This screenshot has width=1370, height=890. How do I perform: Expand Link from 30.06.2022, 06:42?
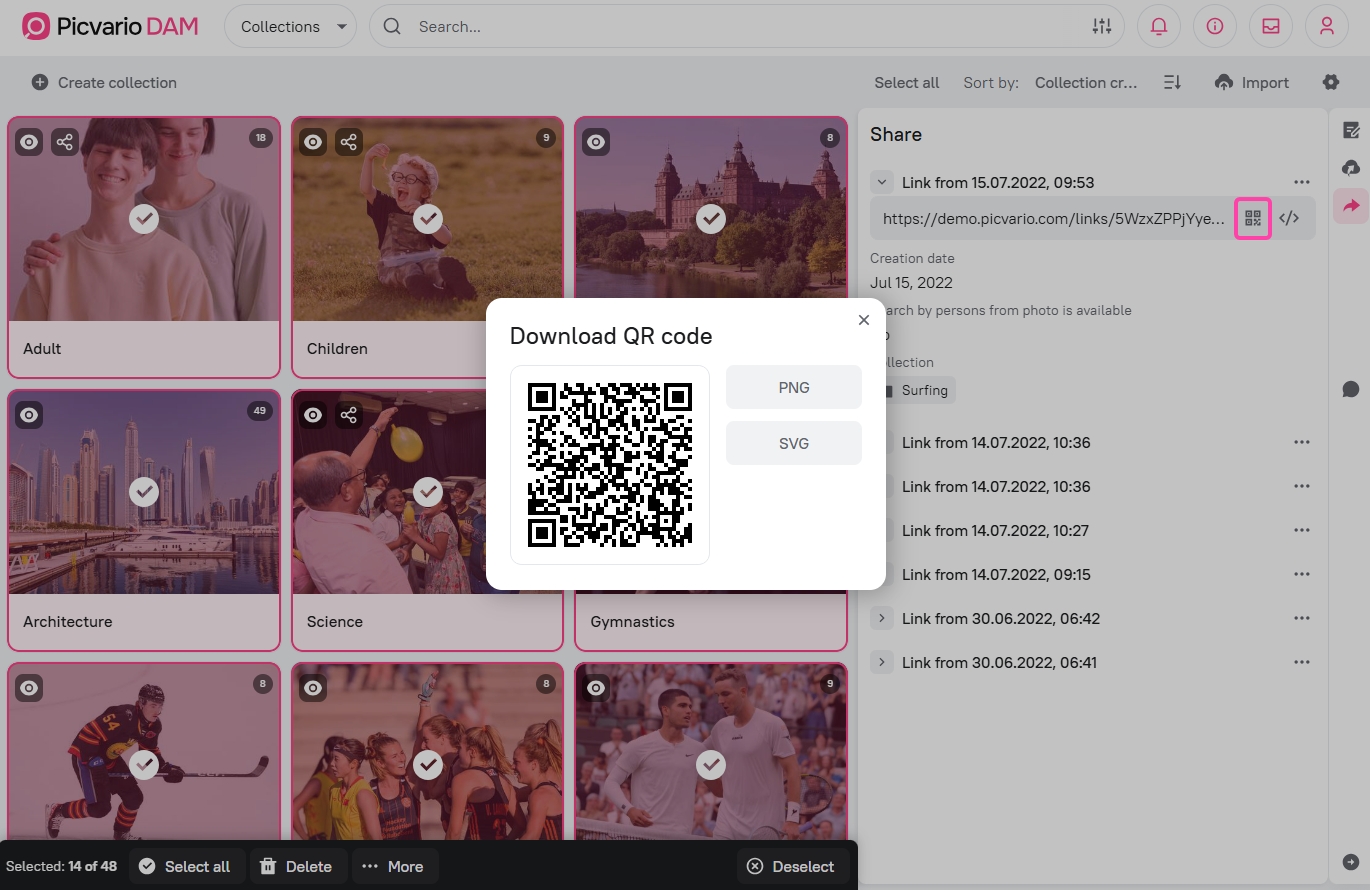coord(881,618)
